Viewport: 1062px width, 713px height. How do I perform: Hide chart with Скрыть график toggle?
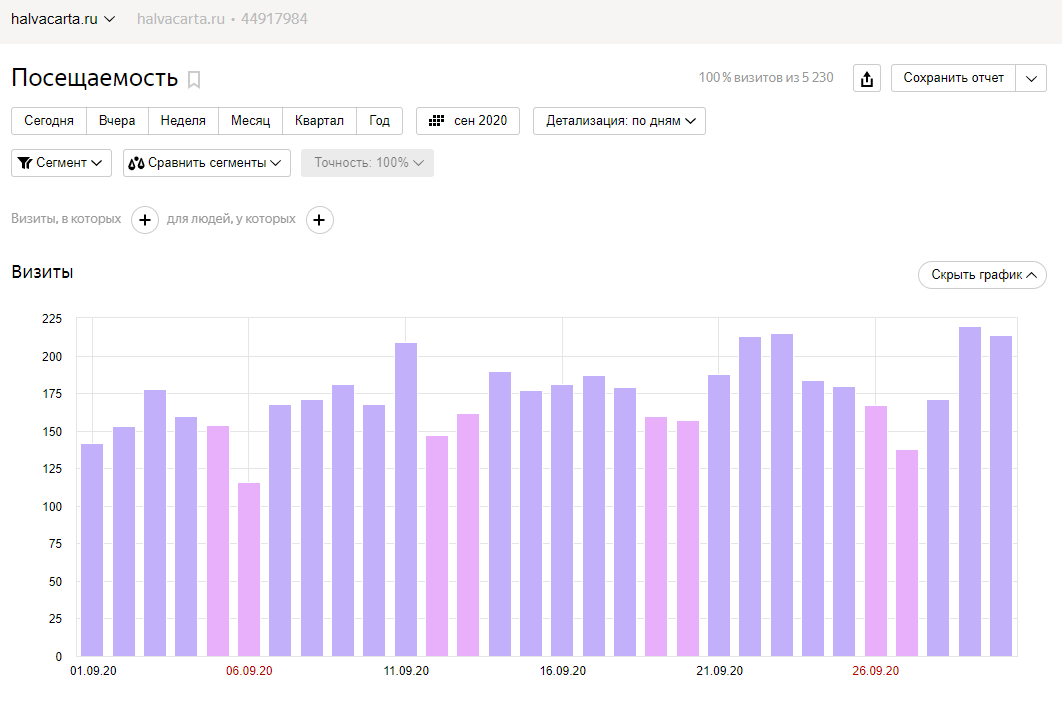pos(981,275)
